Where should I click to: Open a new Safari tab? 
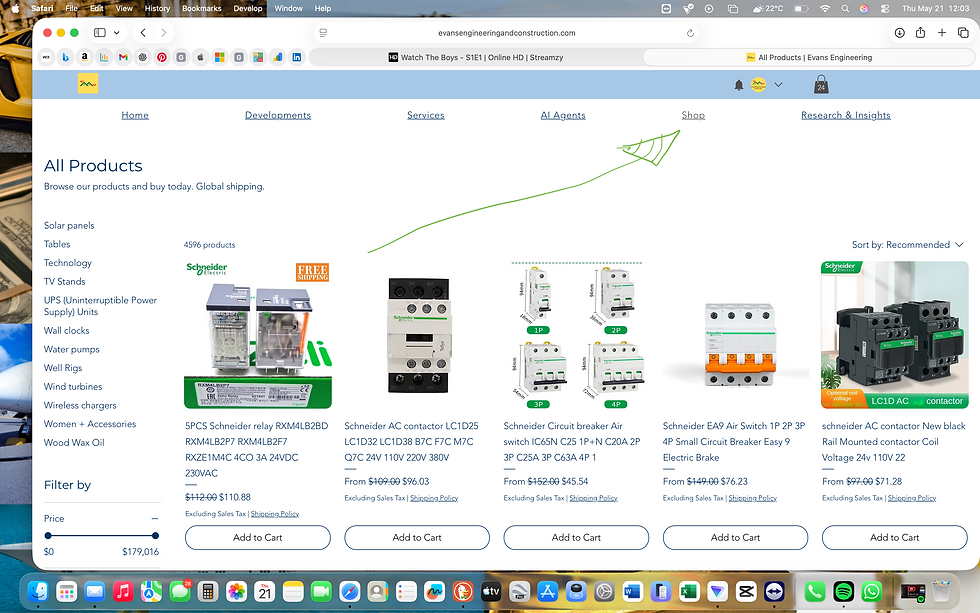click(x=942, y=32)
